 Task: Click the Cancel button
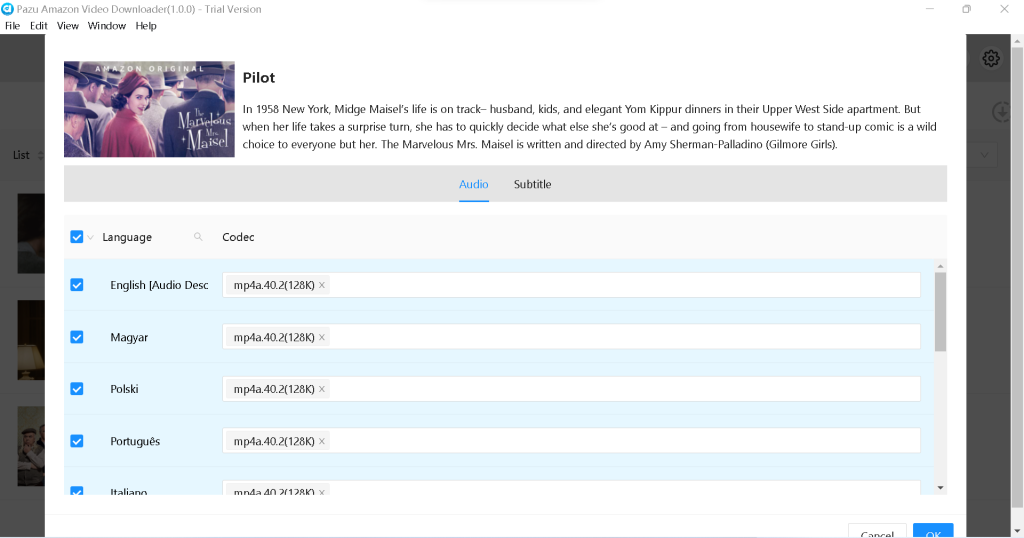click(x=877, y=531)
